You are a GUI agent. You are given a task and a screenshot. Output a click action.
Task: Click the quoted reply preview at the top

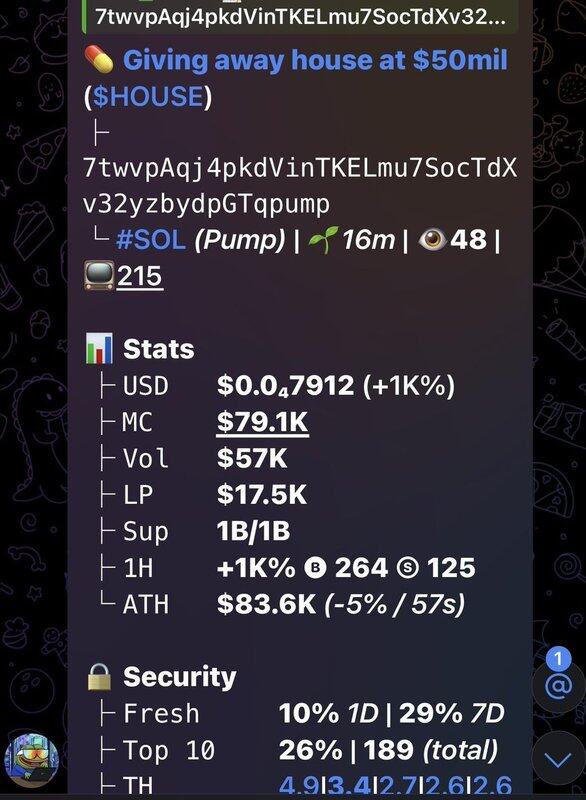click(x=300, y=16)
